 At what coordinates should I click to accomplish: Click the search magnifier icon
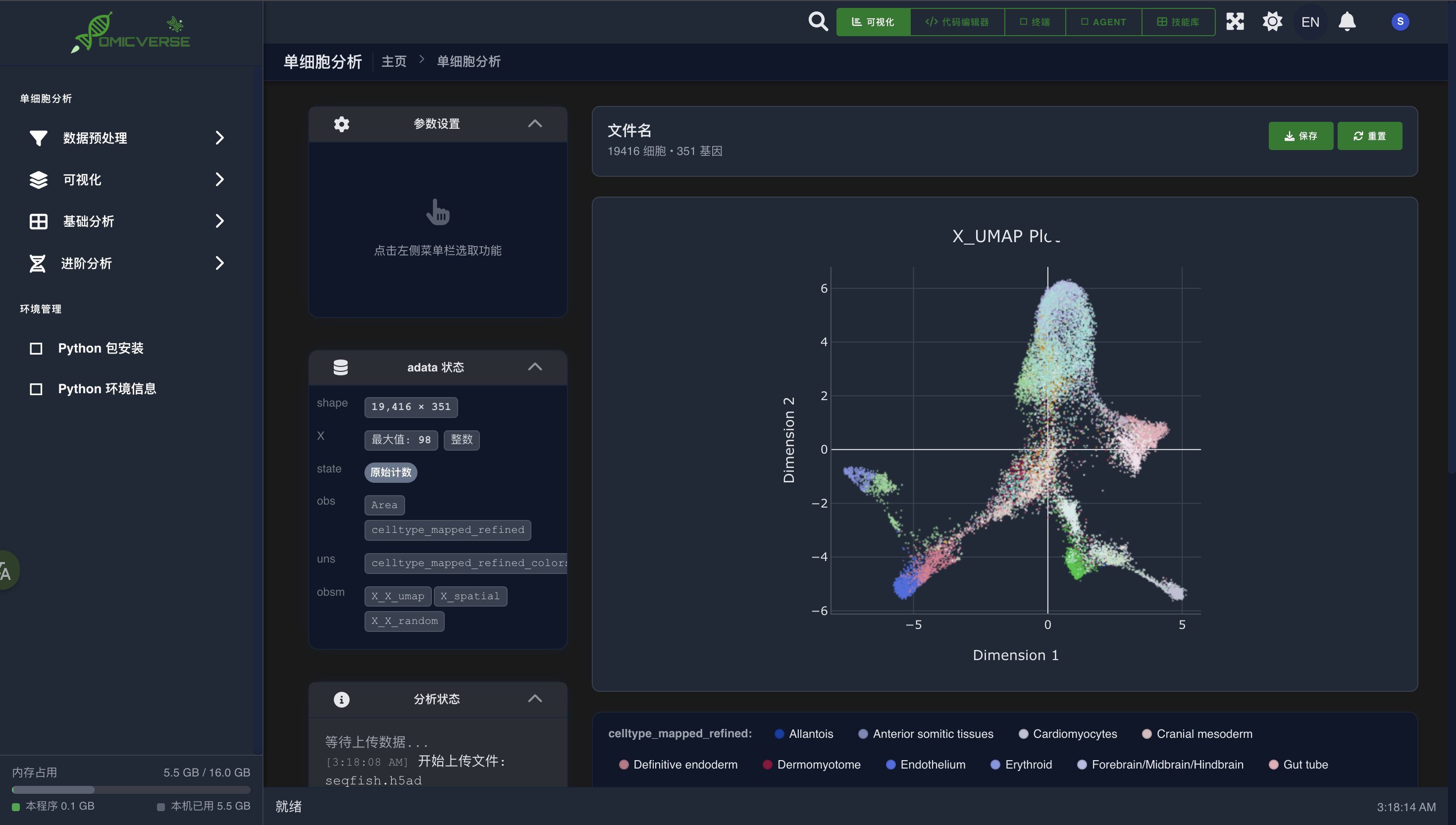pyautogui.click(x=818, y=21)
